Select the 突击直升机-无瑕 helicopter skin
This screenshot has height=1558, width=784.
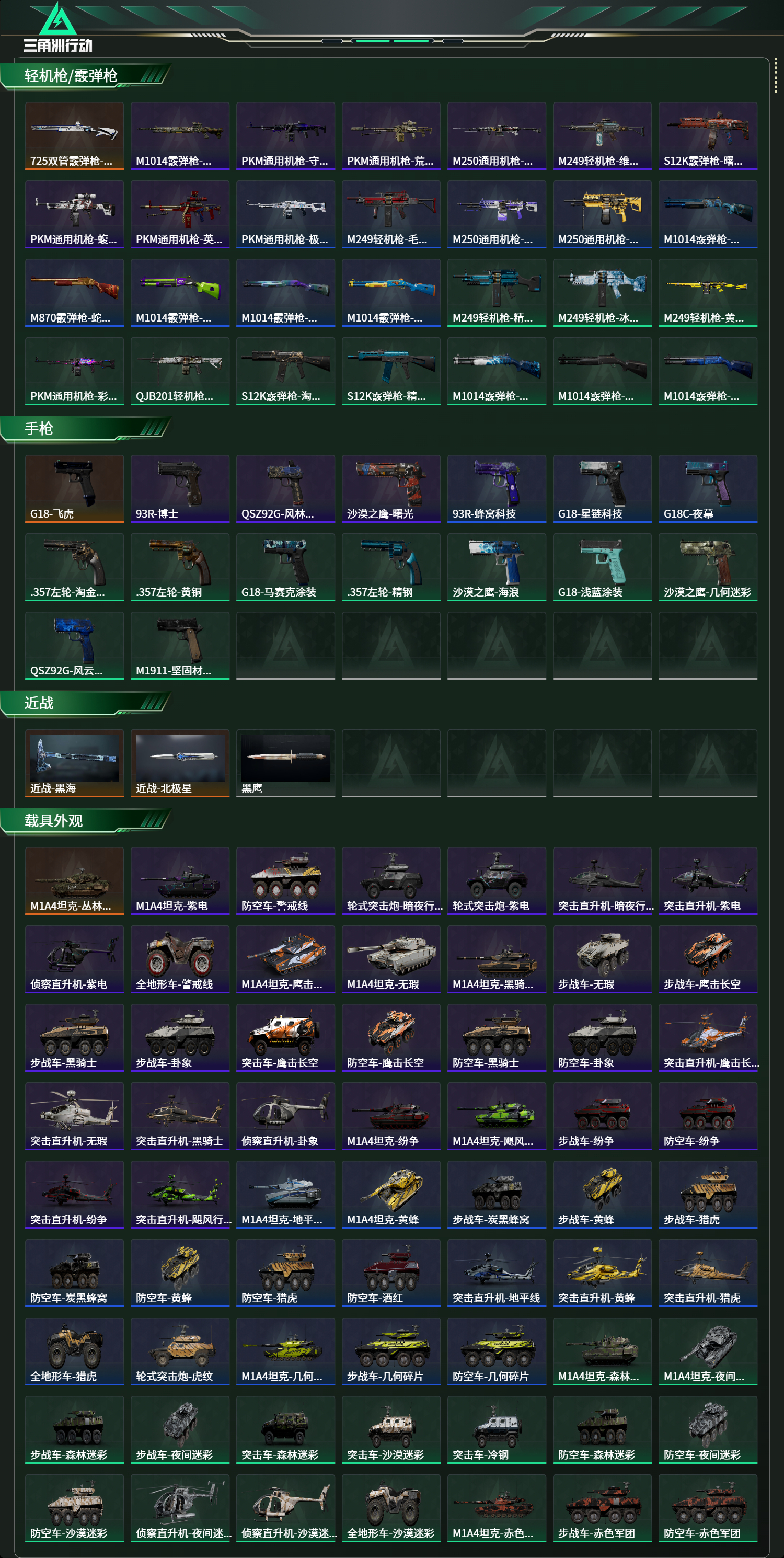74,1116
